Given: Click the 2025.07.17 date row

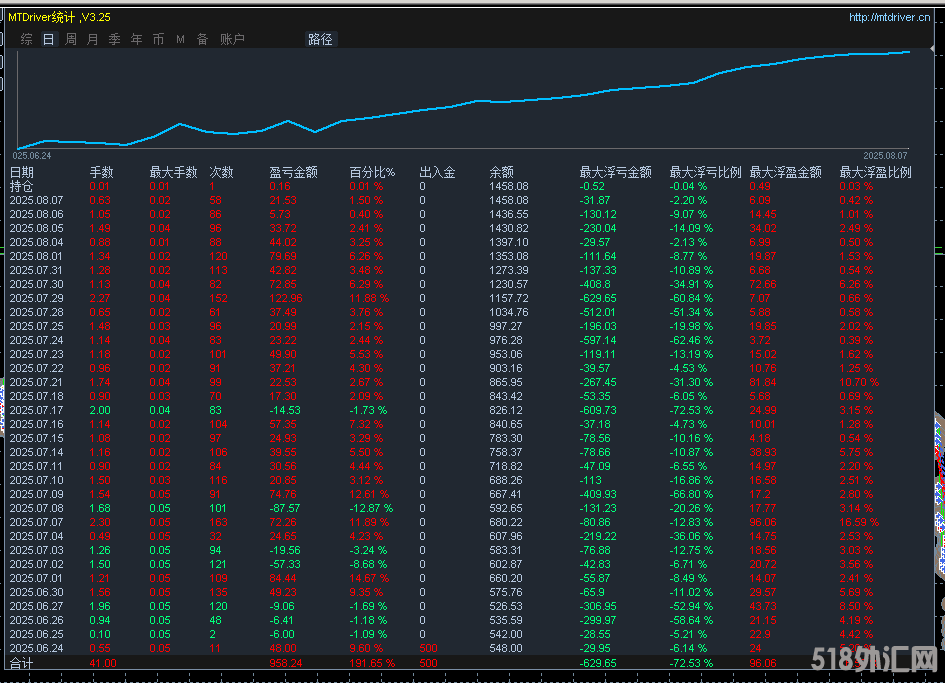Looking at the screenshot, I should coord(36,410).
